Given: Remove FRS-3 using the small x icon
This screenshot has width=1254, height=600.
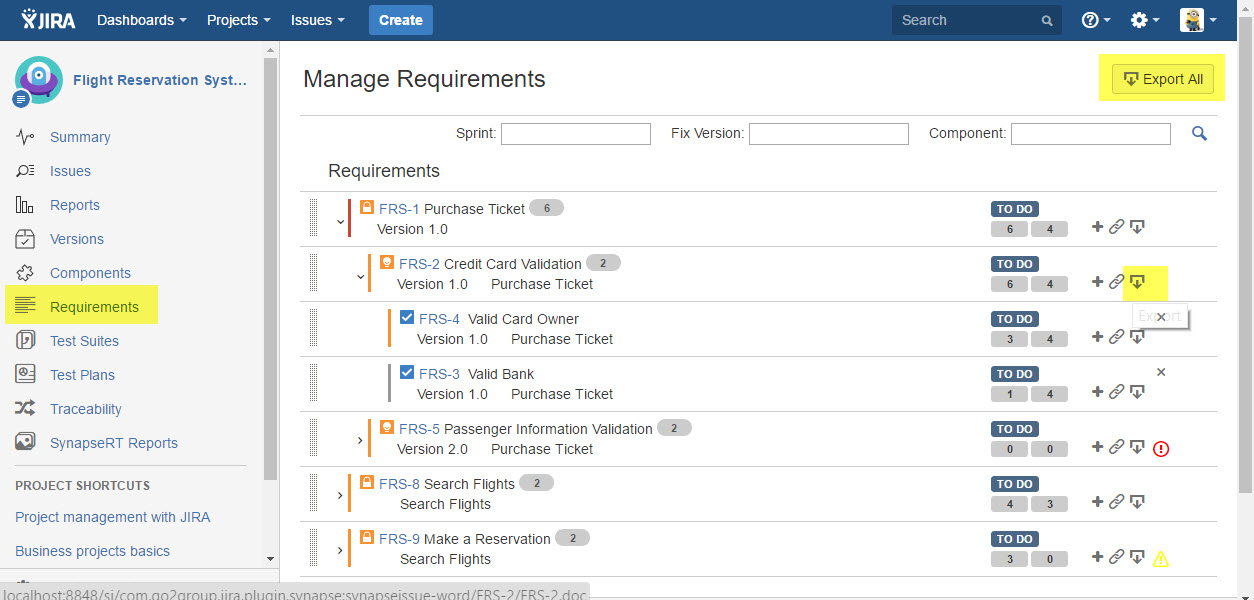Looking at the screenshot, I should pyautogui.click(x=1161, y=372).
